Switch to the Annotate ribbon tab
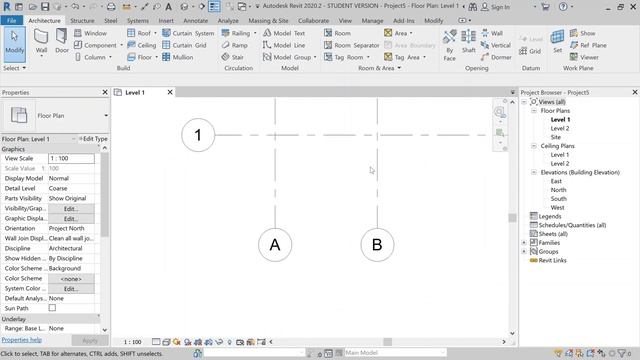This screenshot has height=360, width=640. [x=196, y=20]
